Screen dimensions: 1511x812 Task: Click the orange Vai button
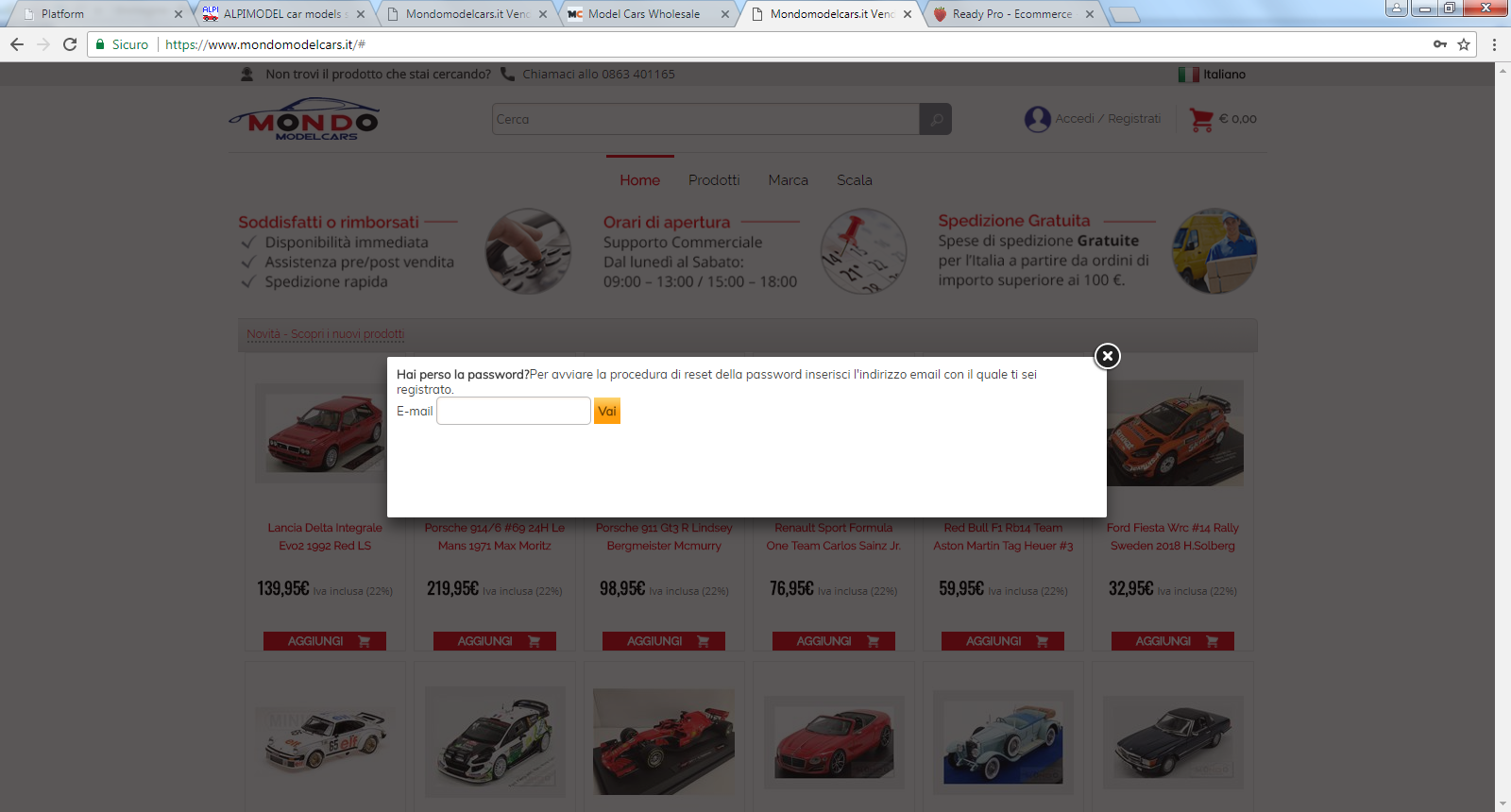coord(607,411)
